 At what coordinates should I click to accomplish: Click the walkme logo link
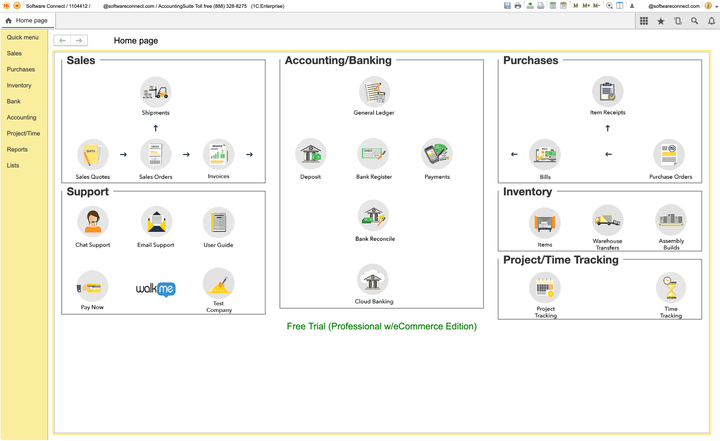tap(155, 289)
